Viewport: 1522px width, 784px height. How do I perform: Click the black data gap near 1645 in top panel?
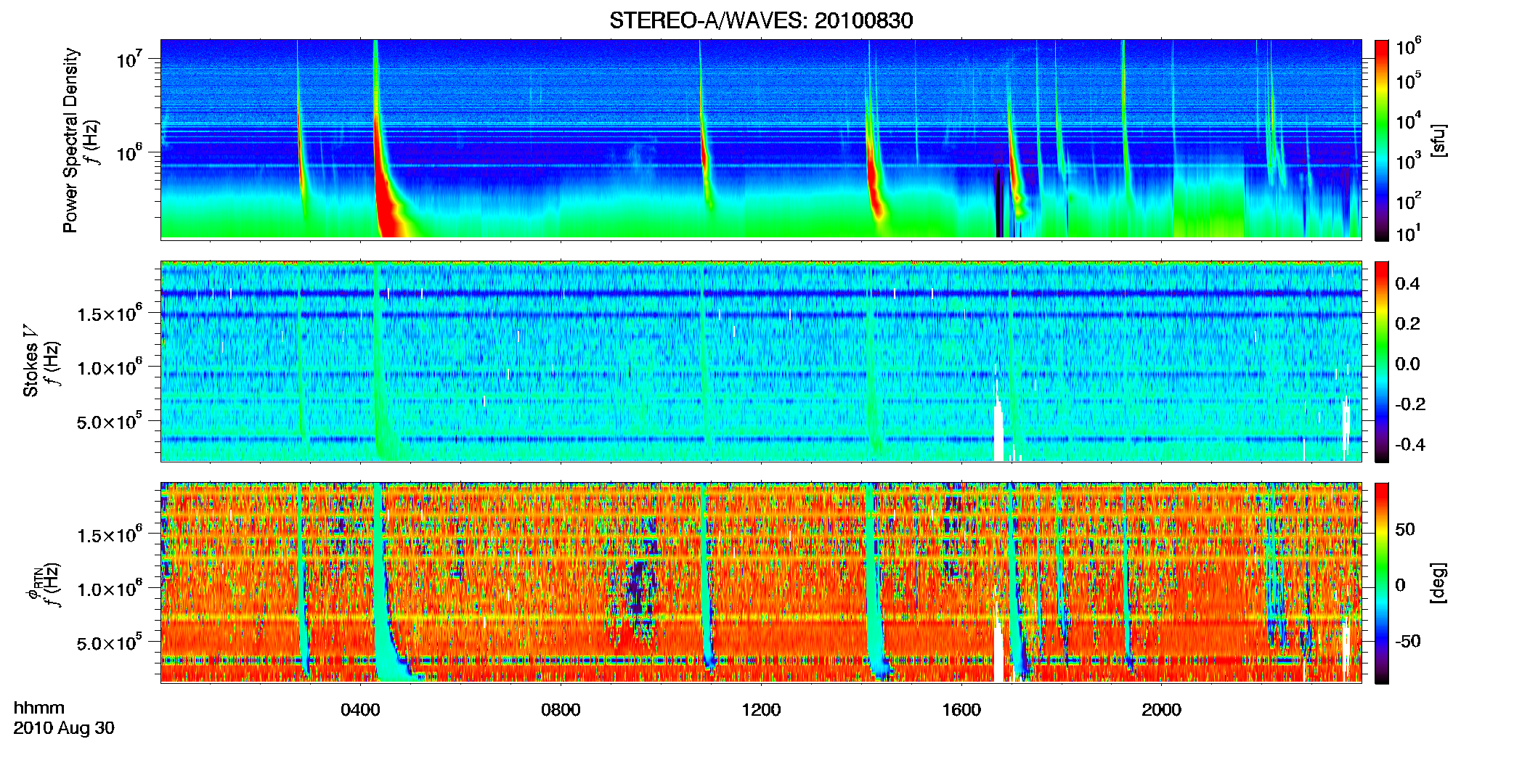999,205
